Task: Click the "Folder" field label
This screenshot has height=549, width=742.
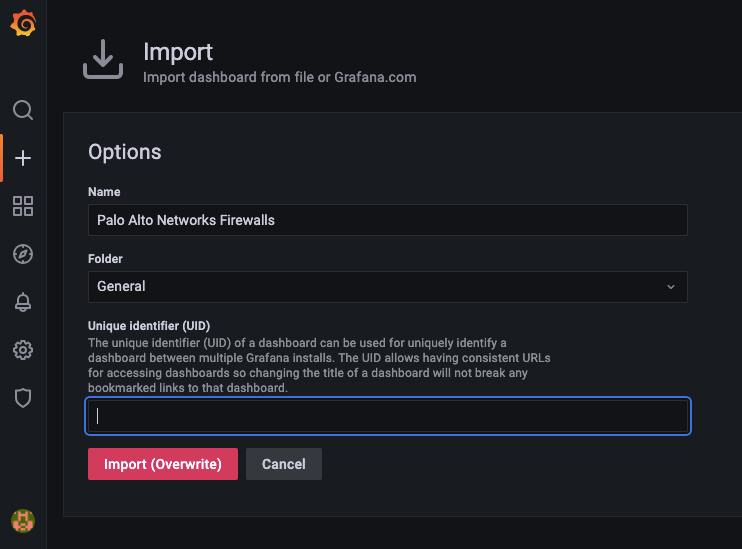Action: click(x=105, y=259)
